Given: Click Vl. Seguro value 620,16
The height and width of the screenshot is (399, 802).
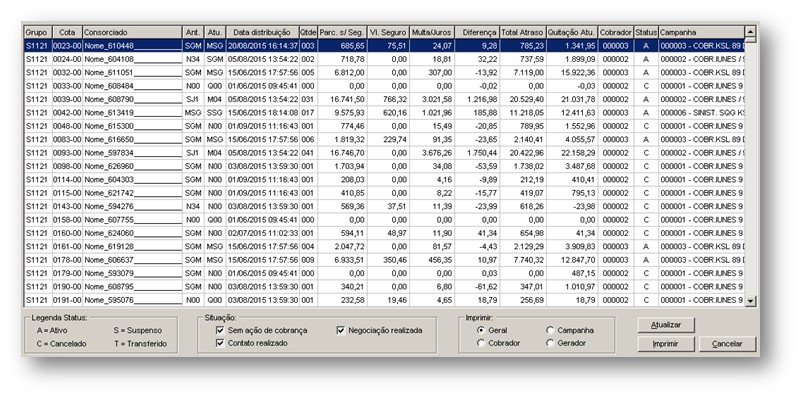Looking at the screenshot, I should (x=388, y=113).
